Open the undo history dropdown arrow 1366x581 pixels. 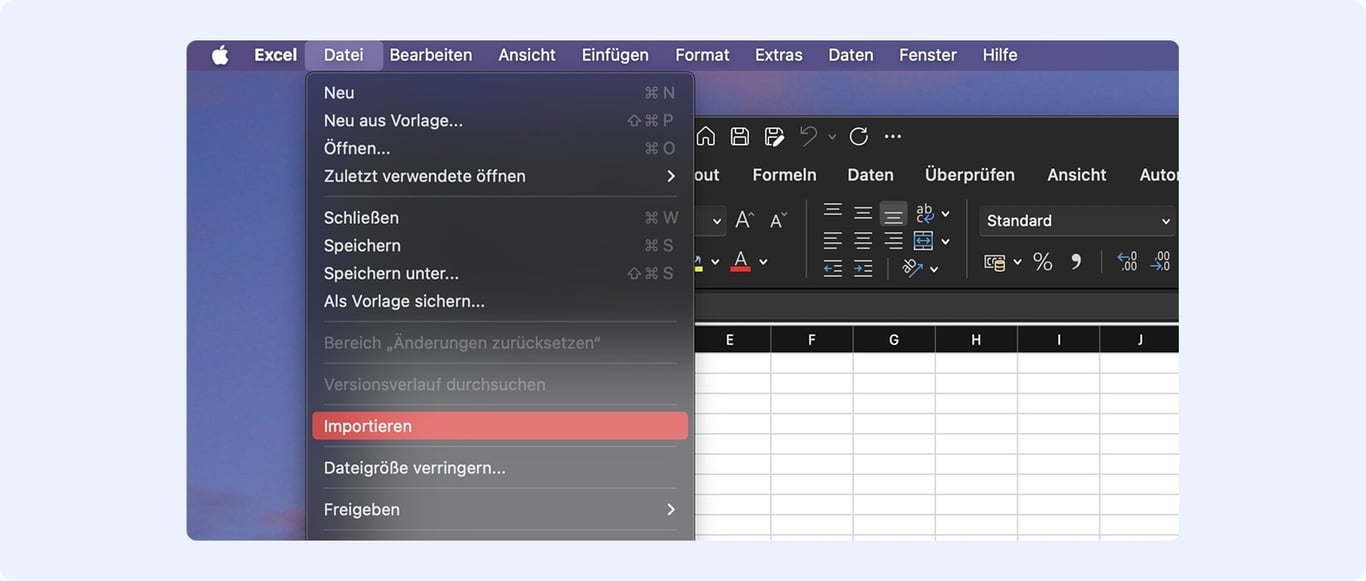832,137
